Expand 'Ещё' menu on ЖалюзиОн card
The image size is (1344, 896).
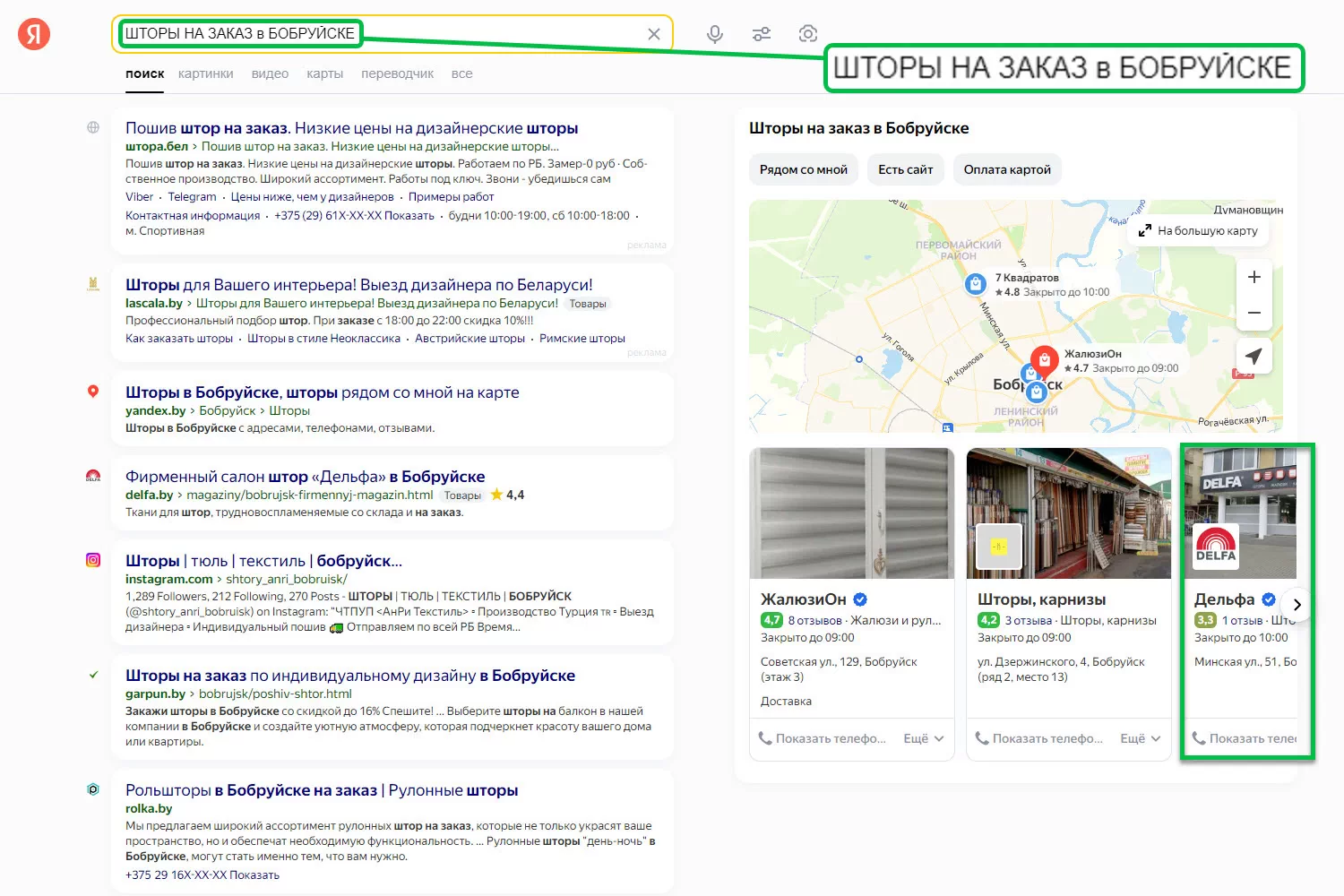923,738
